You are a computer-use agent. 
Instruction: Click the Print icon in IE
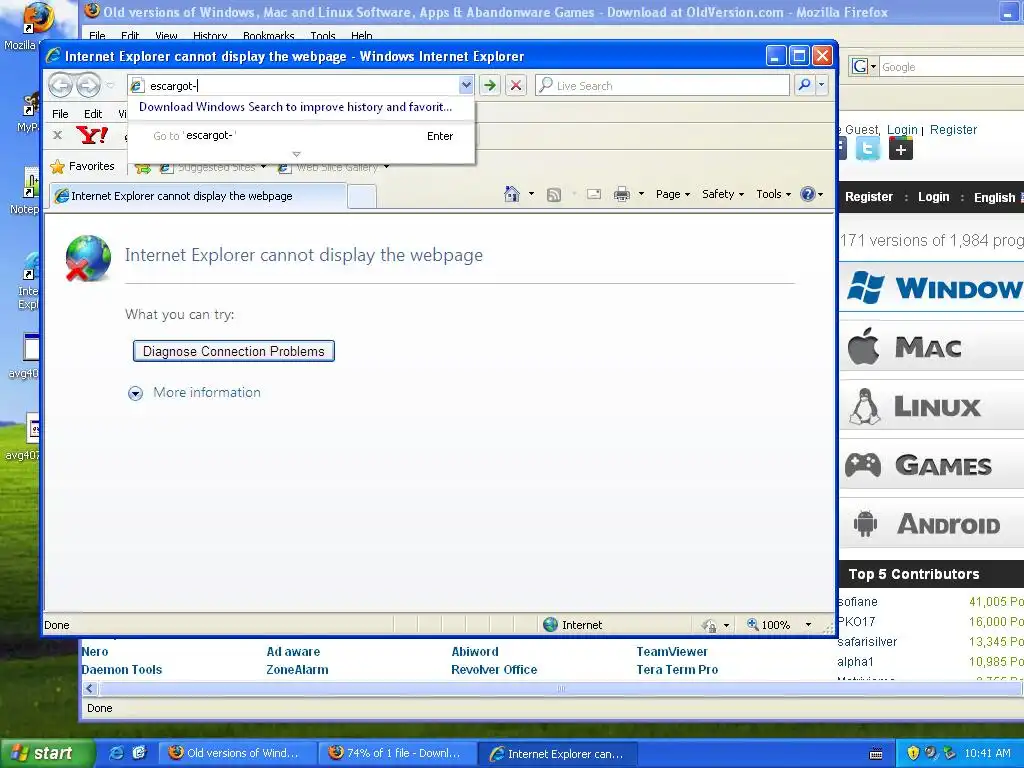[622, 194]
